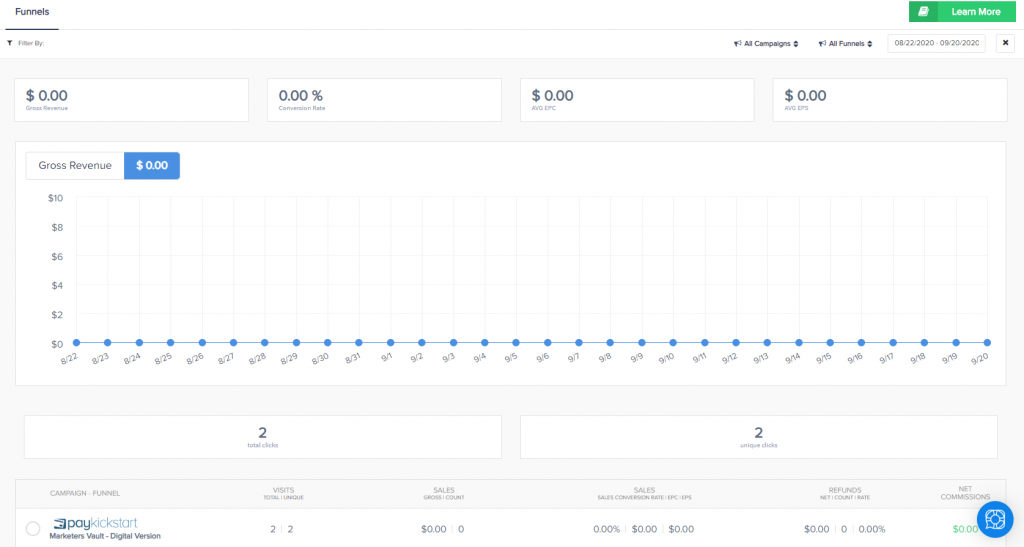Image resolution: width=1024 pixels, height=547 pixels.
Task: Click the 8/22 data point on chart
Action: tap(75, 342)
